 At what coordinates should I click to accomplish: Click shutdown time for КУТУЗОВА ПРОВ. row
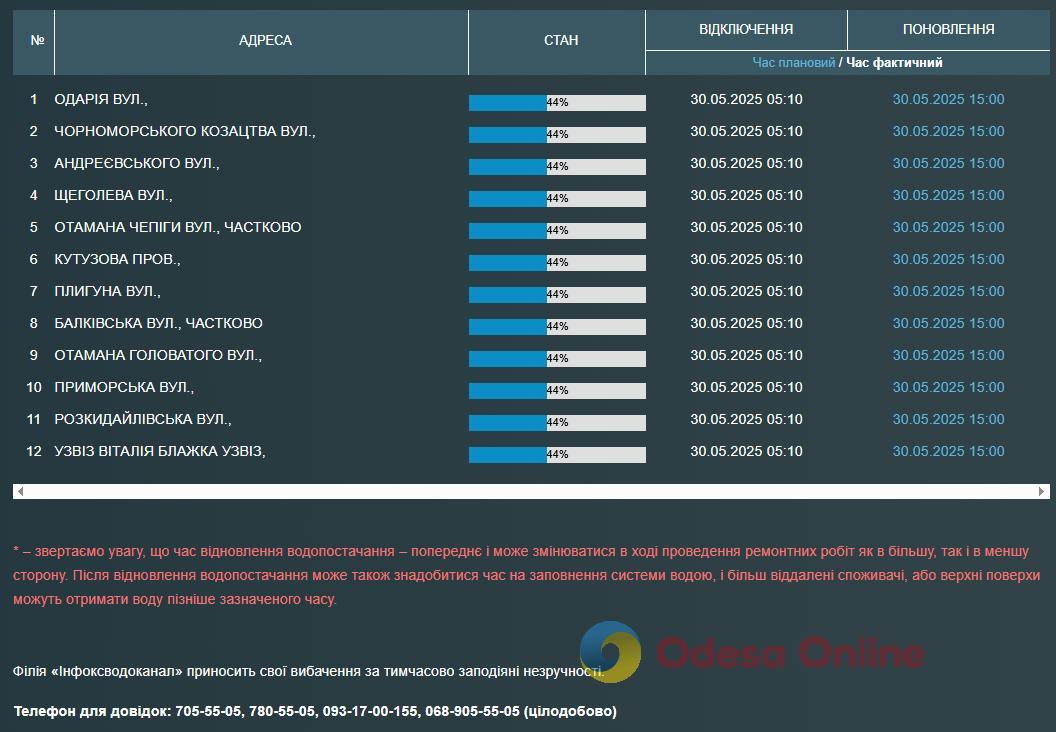746,259
